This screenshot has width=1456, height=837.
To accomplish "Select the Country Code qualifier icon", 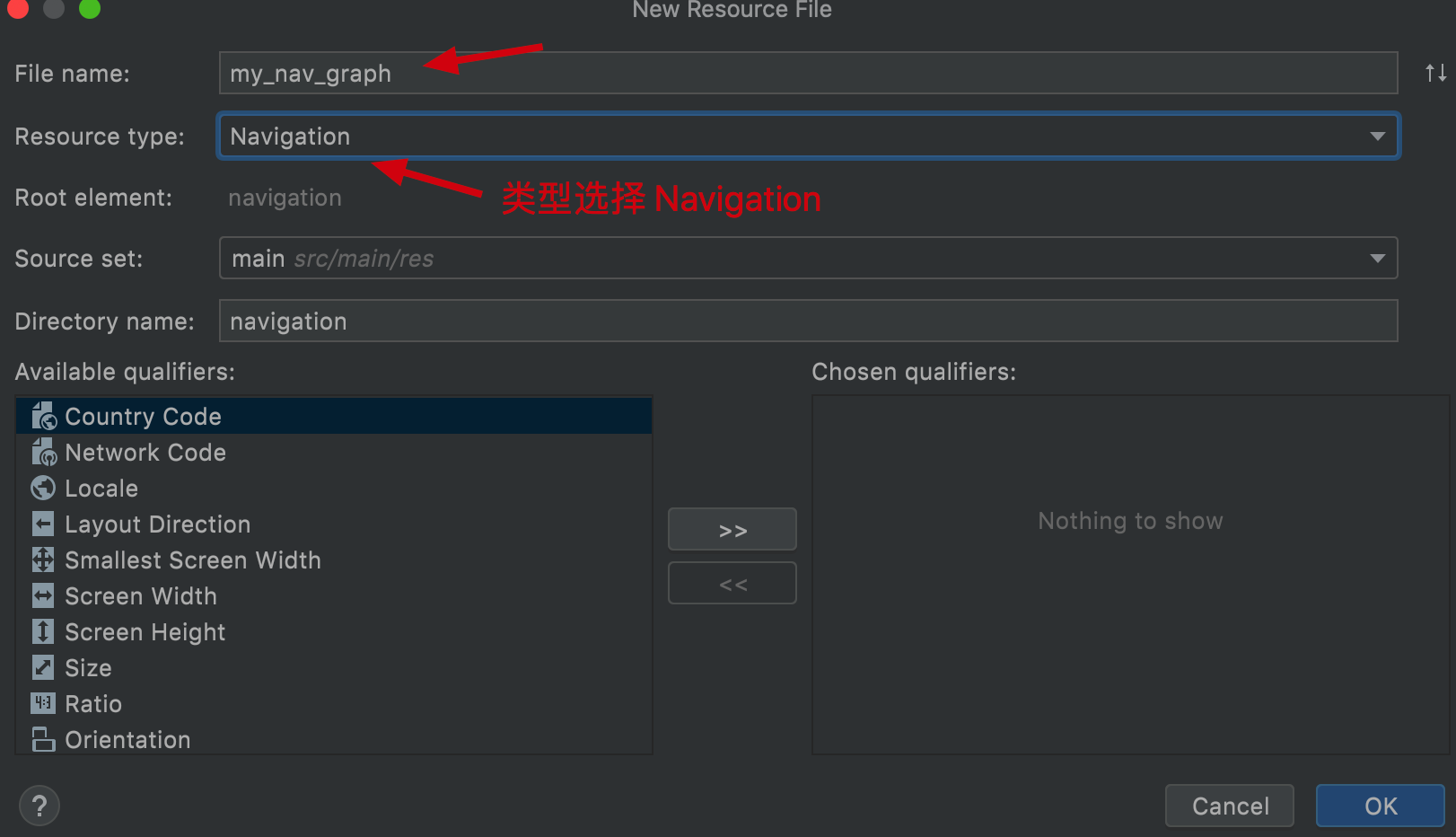I will pyautogui.click(x=42, y=415).
